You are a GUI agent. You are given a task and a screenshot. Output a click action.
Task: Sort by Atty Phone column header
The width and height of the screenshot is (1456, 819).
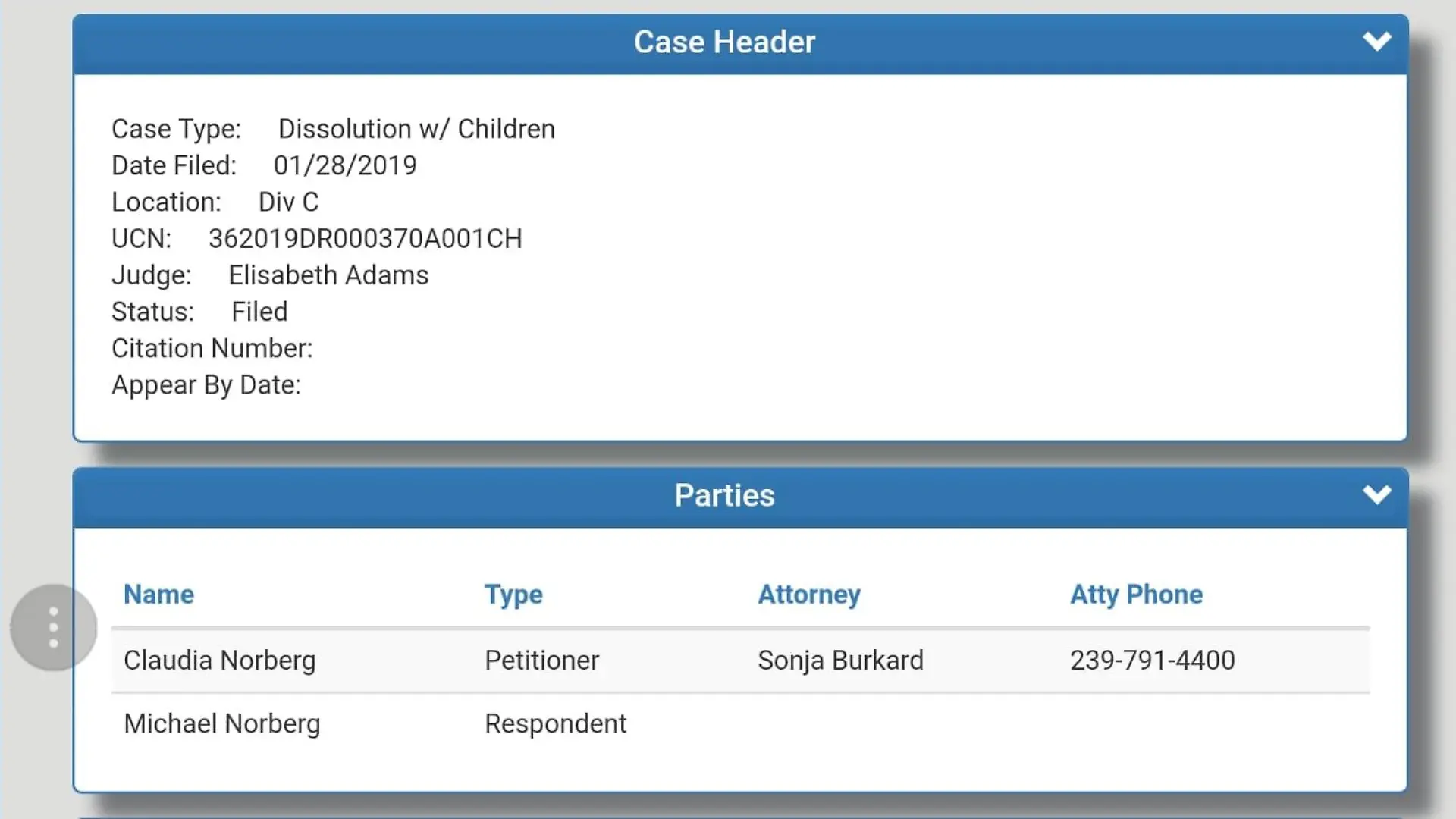1136,595
